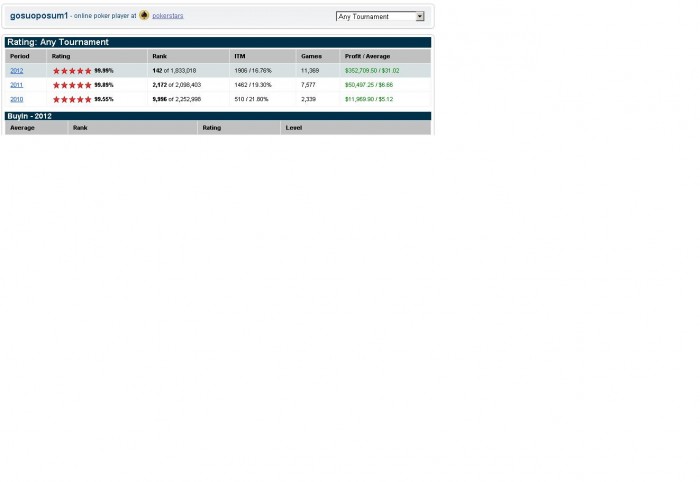700x482 pixels.
Task: Click ITM value 1906 / 16.76%
Action: (x=253, y=71)
